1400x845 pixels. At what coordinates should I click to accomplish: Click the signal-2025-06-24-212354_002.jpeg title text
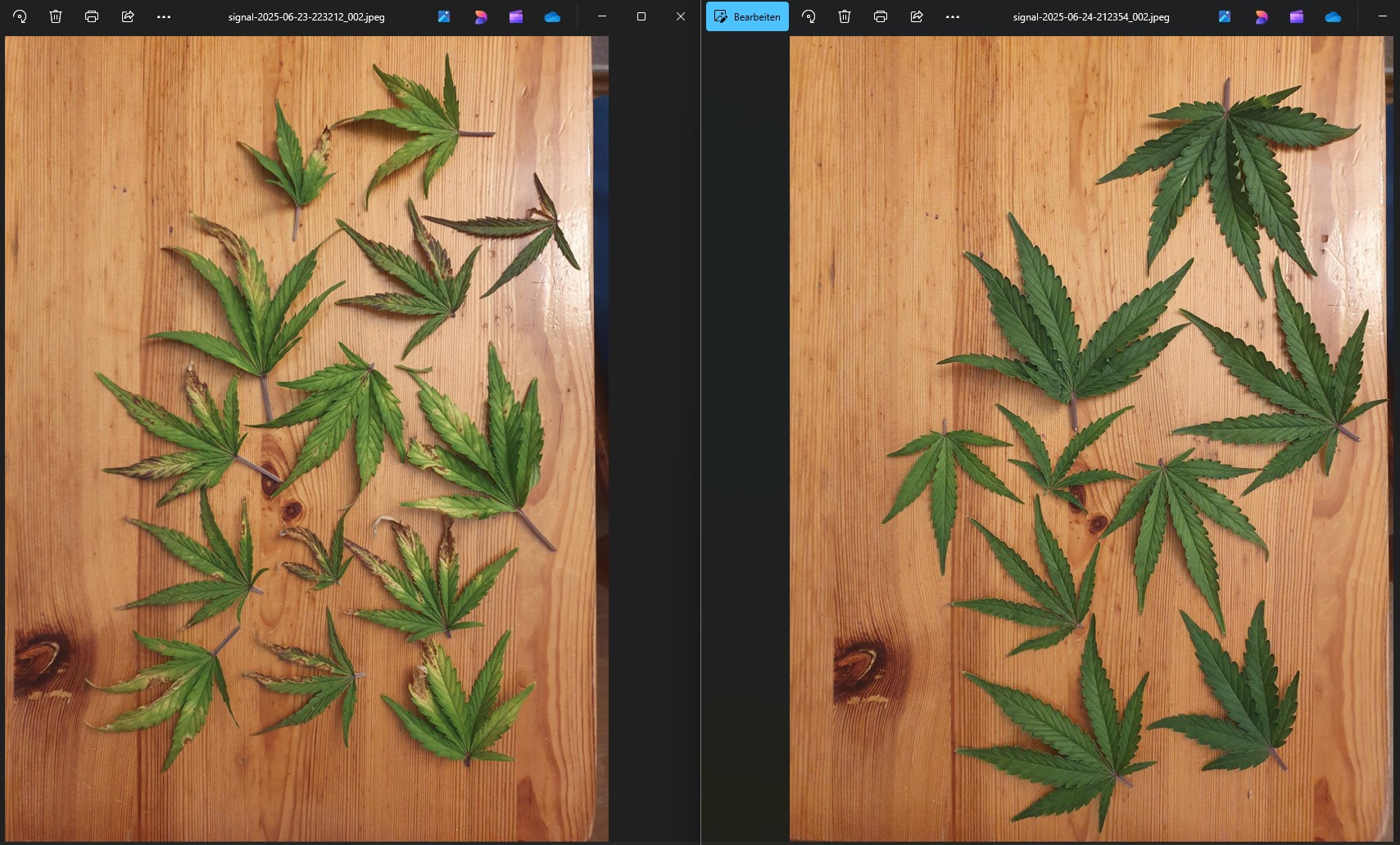[1091, 16]
